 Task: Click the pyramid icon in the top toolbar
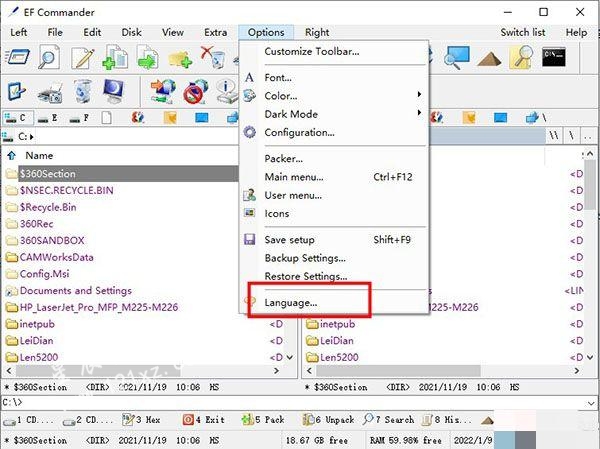pos(489,59)
